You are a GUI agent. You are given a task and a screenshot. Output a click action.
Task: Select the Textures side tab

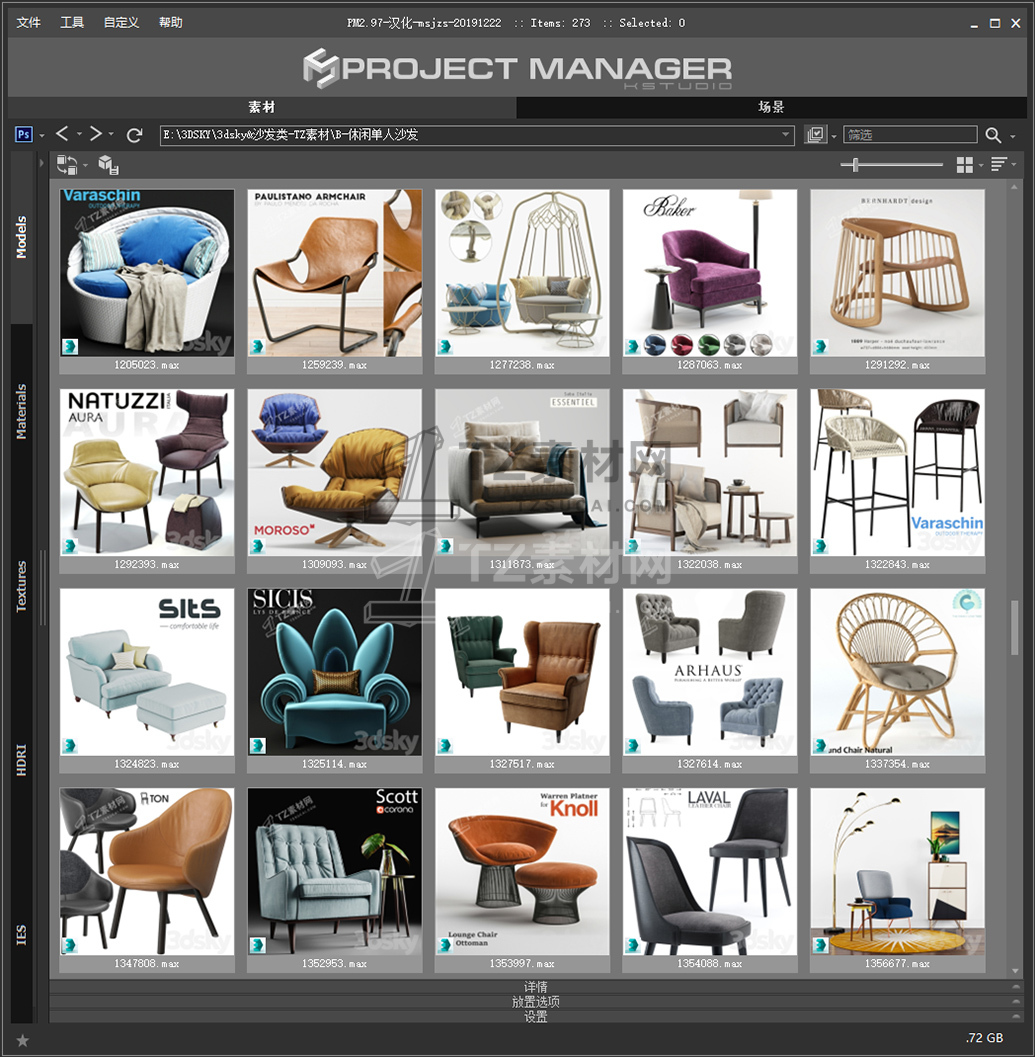tap(22, 586)
